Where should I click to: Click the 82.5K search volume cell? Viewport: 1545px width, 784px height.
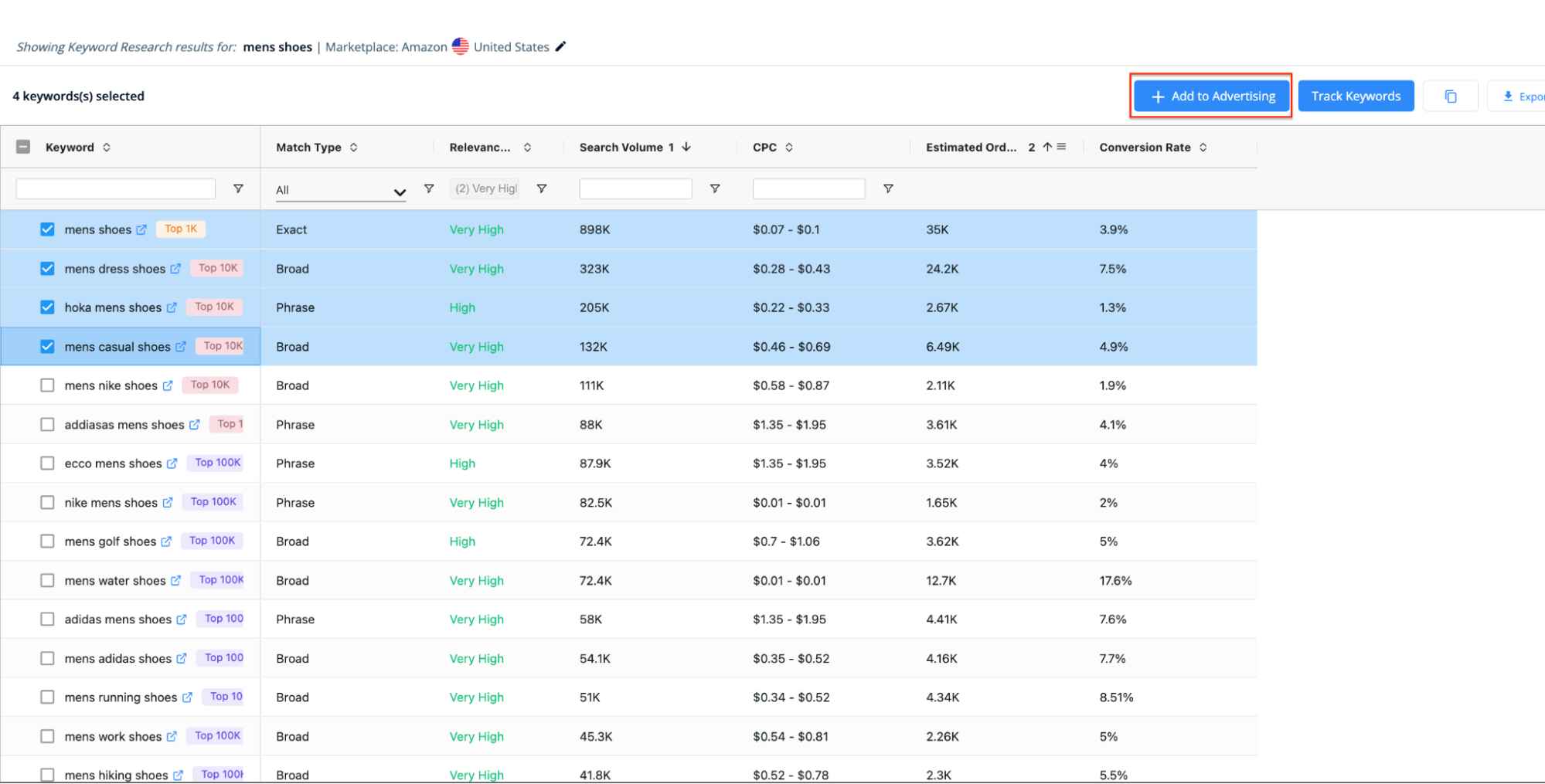[596, 503]
